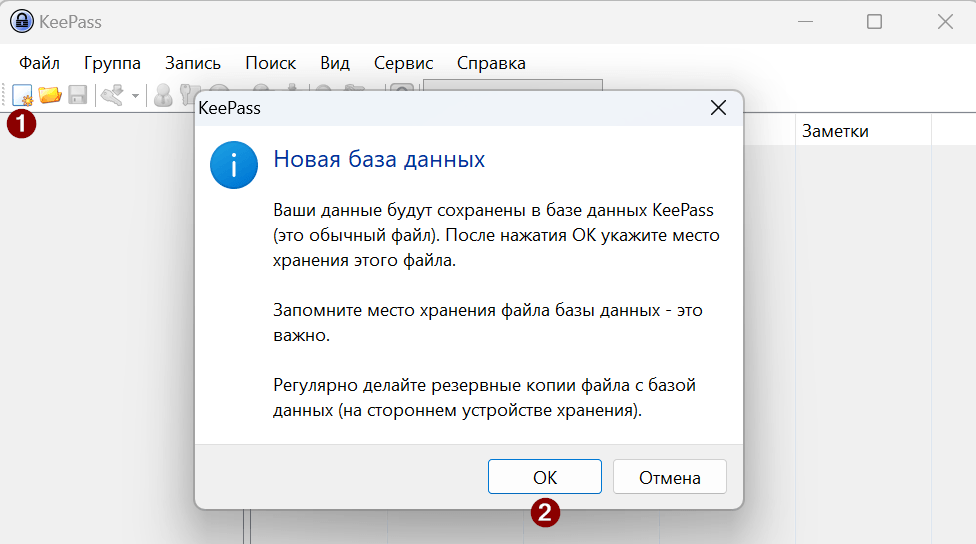Viewport: 976px width, 544px height.
Task: Open the Группа menu
Action: [113, 63]
